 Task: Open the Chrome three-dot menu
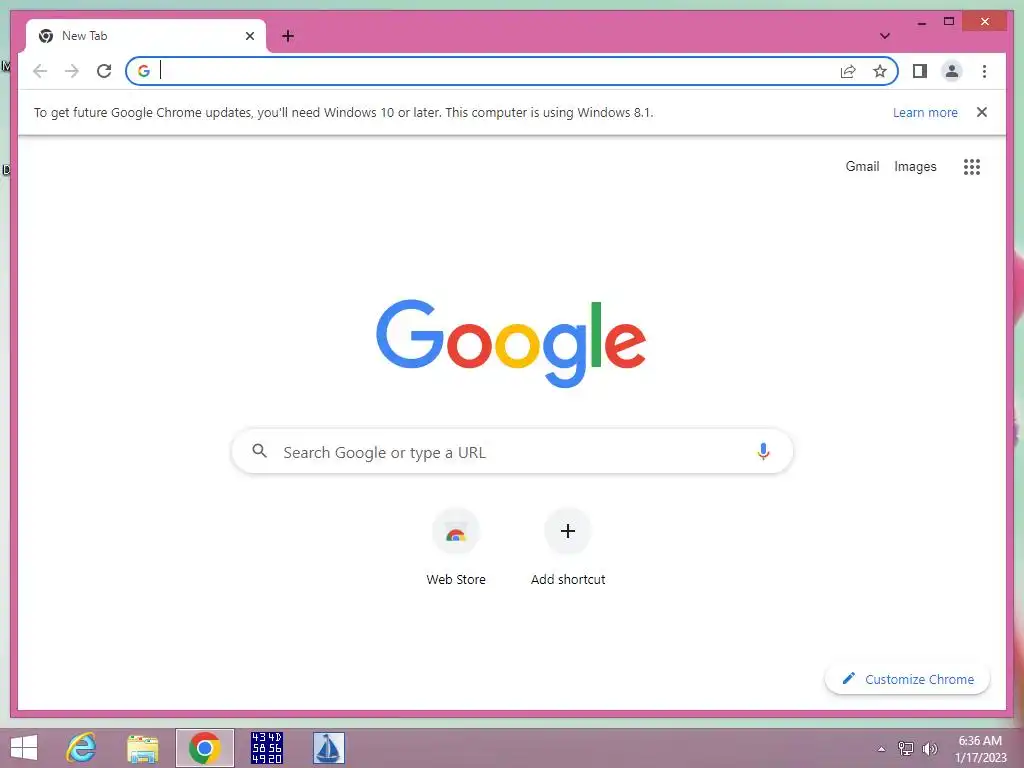(984, 71)
